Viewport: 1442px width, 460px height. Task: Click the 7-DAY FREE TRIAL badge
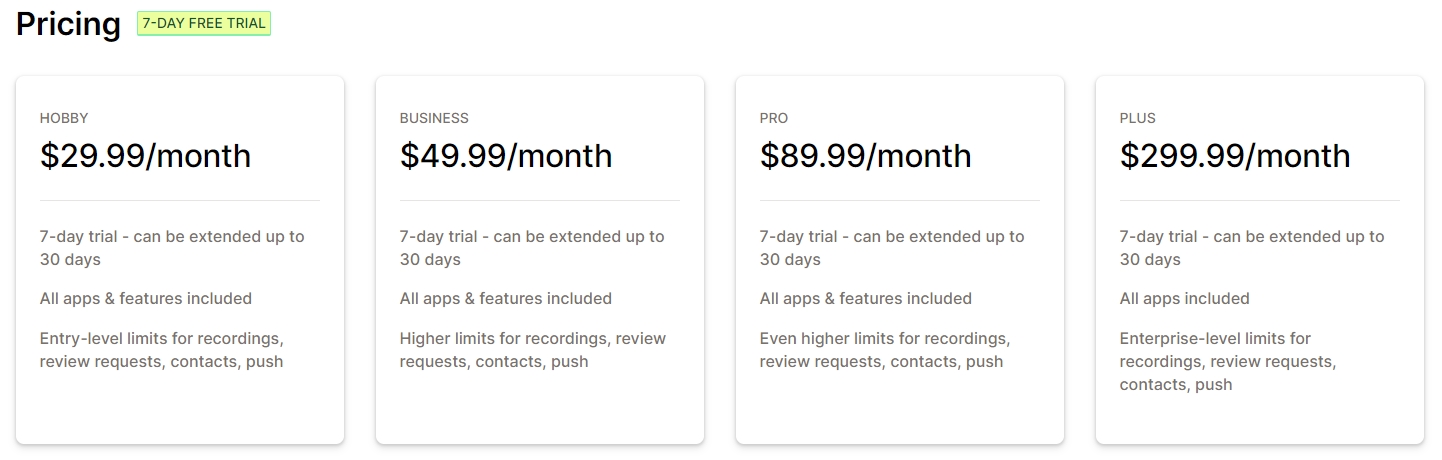point(204,23)
